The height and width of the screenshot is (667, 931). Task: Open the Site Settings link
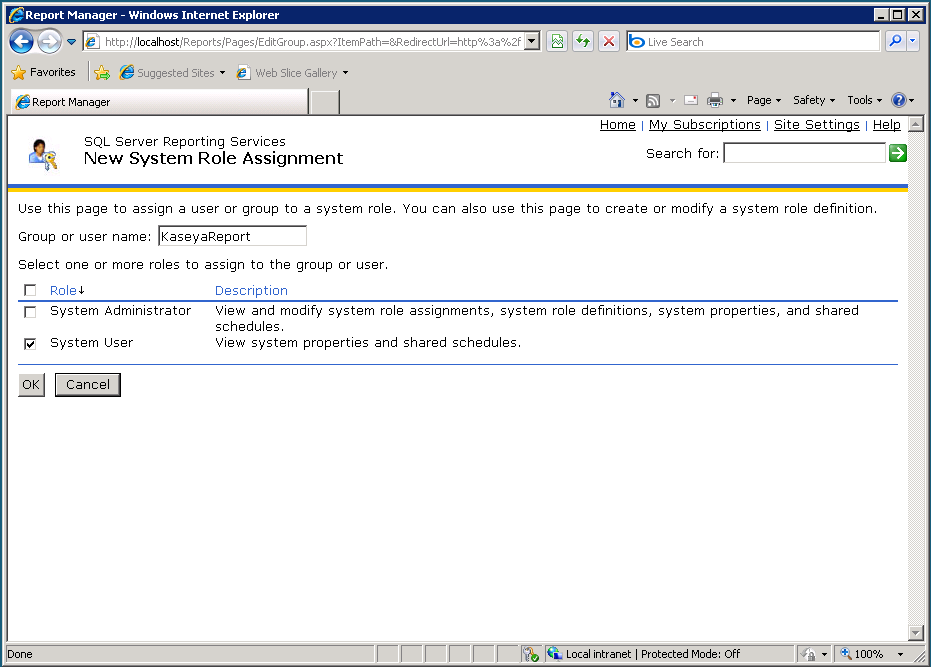click(816, 125)
